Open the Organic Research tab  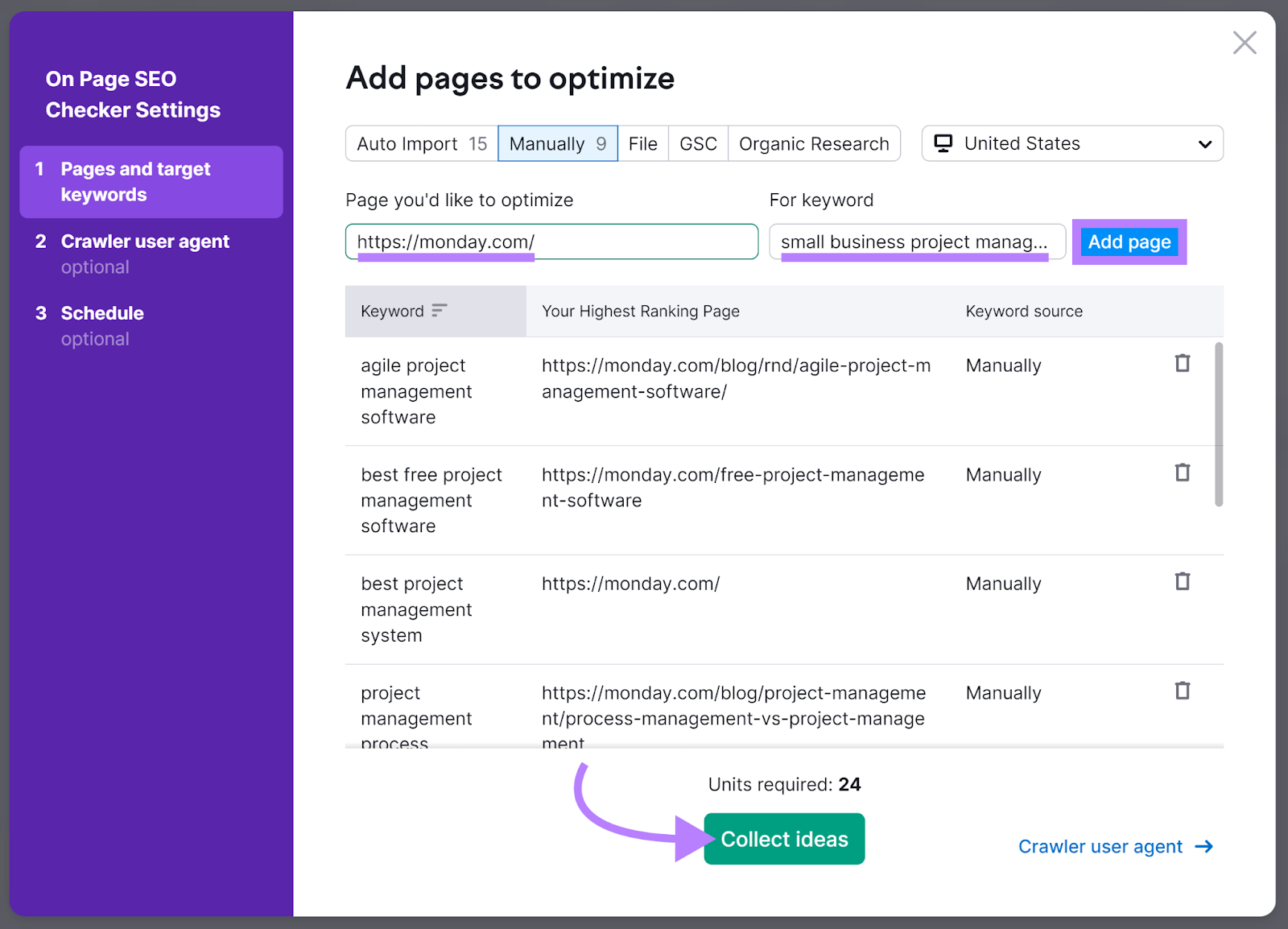coord(814,144)
